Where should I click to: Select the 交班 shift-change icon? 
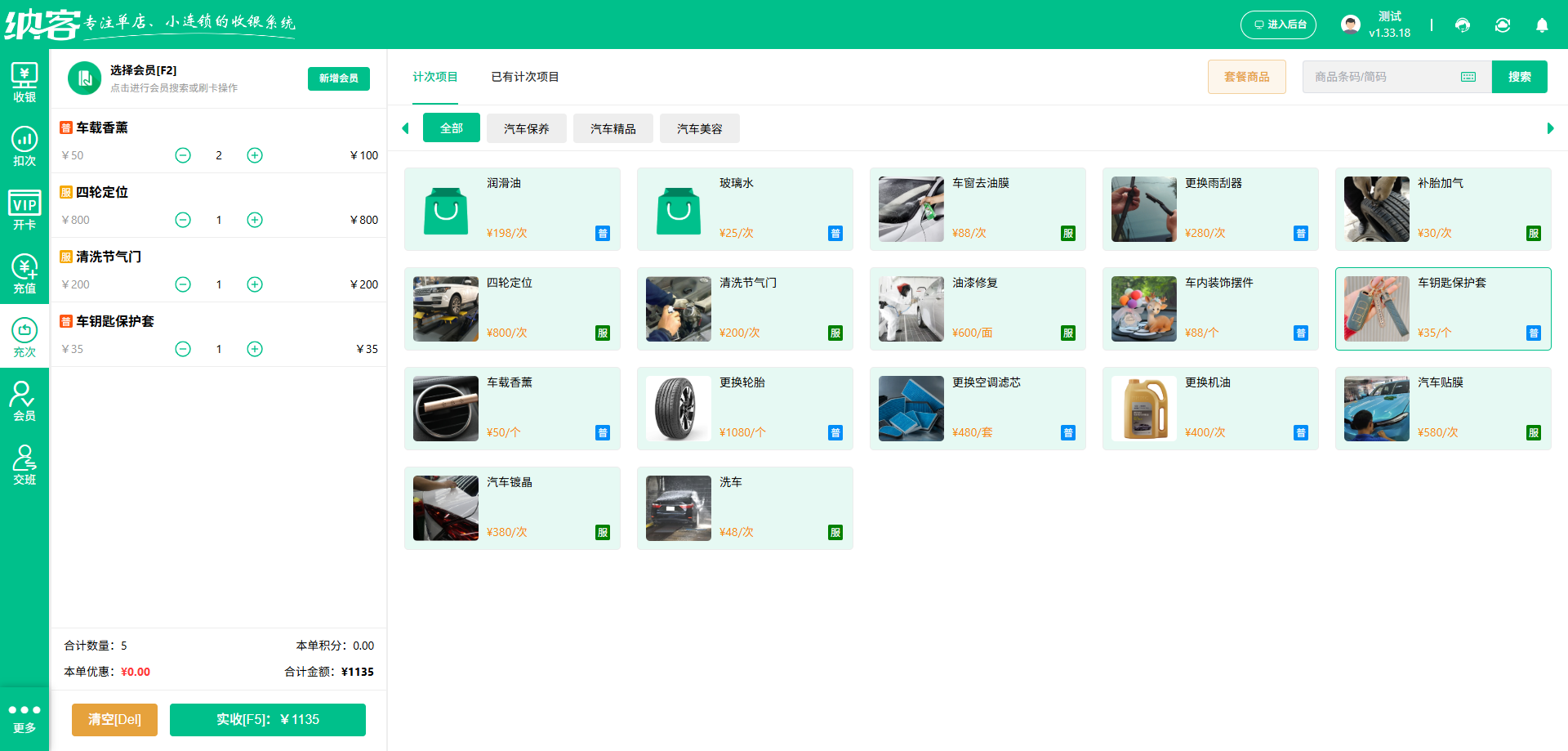coord(24,463)
